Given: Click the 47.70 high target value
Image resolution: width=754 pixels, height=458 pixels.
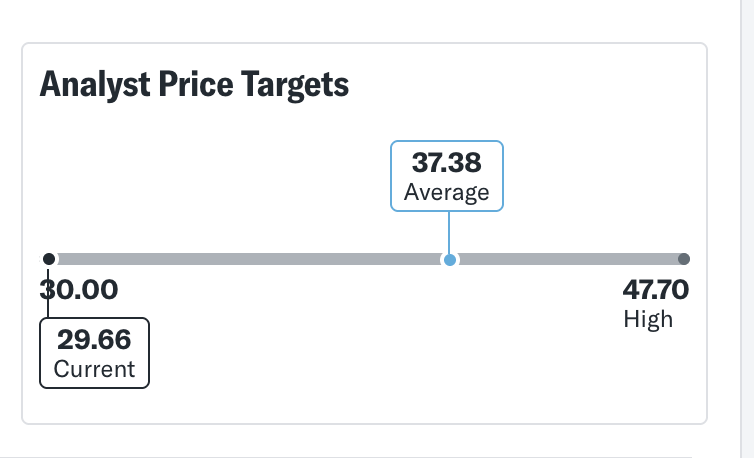Looking at the screenshot, I should tap(656, 291).
